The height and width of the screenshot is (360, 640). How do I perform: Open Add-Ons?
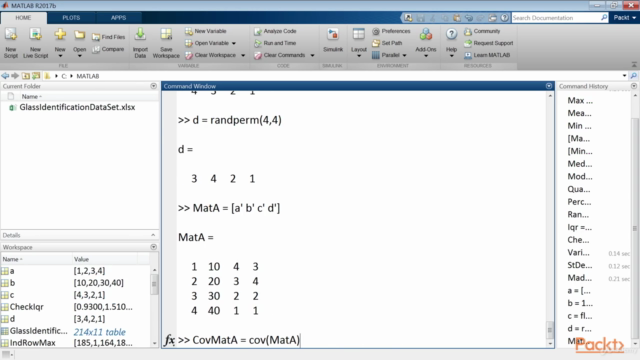(426, 42)
